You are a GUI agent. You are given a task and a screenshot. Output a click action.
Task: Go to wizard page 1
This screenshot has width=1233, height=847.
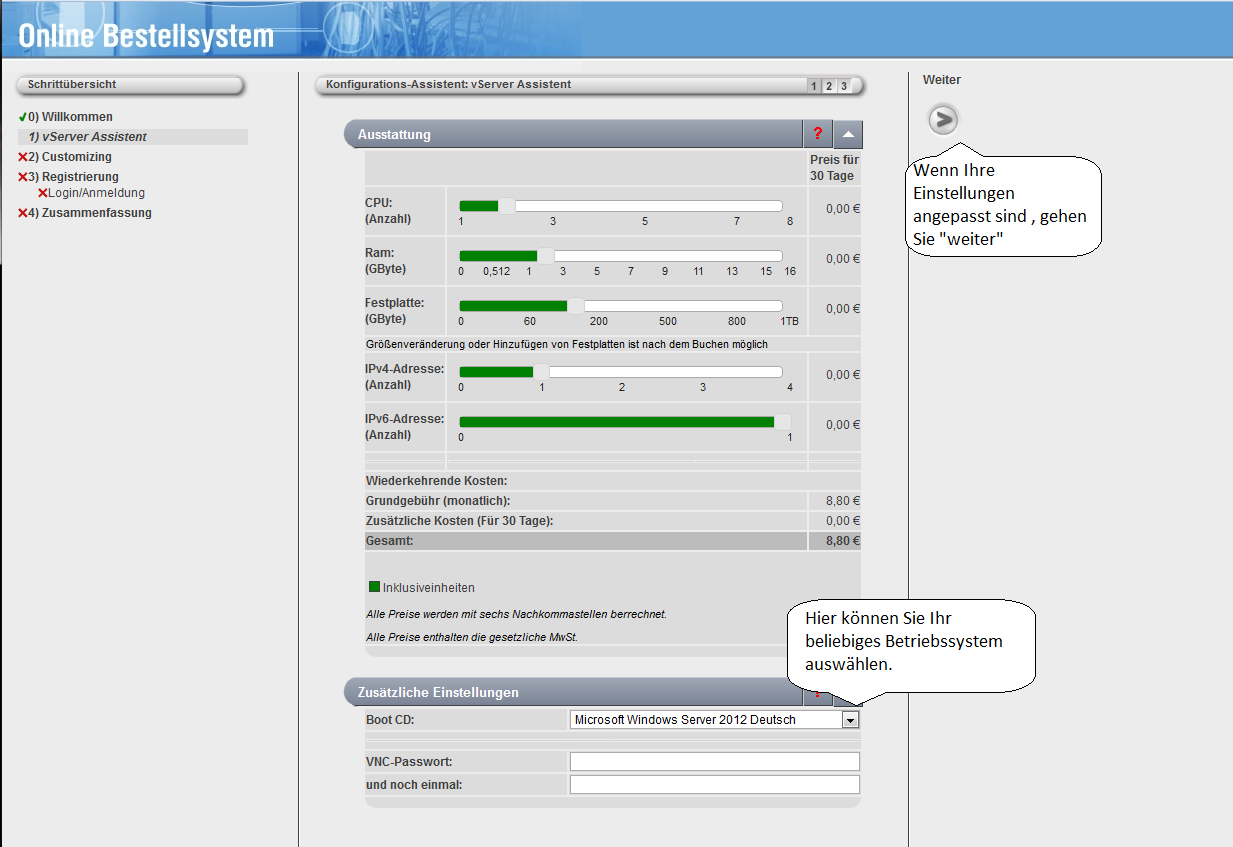[814, 86]
